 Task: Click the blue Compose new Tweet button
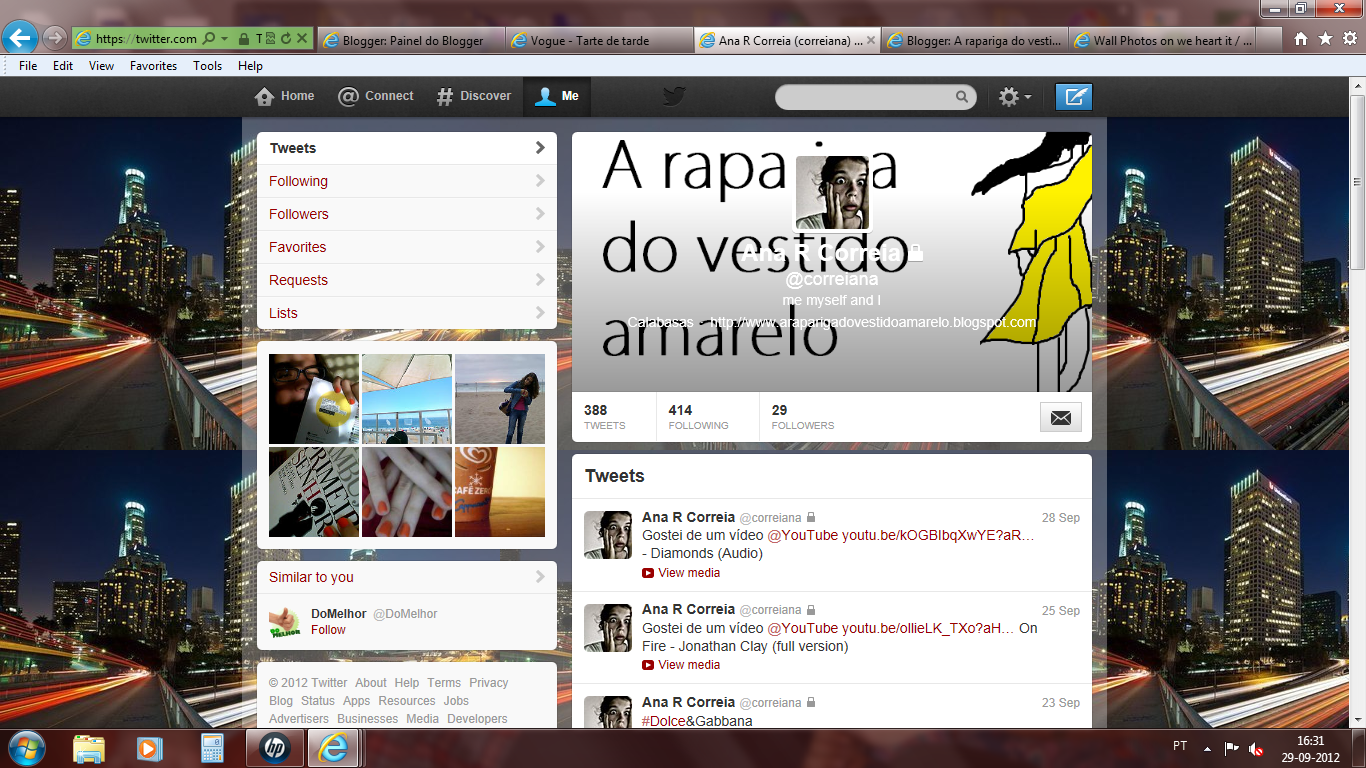pos(1074,97)
